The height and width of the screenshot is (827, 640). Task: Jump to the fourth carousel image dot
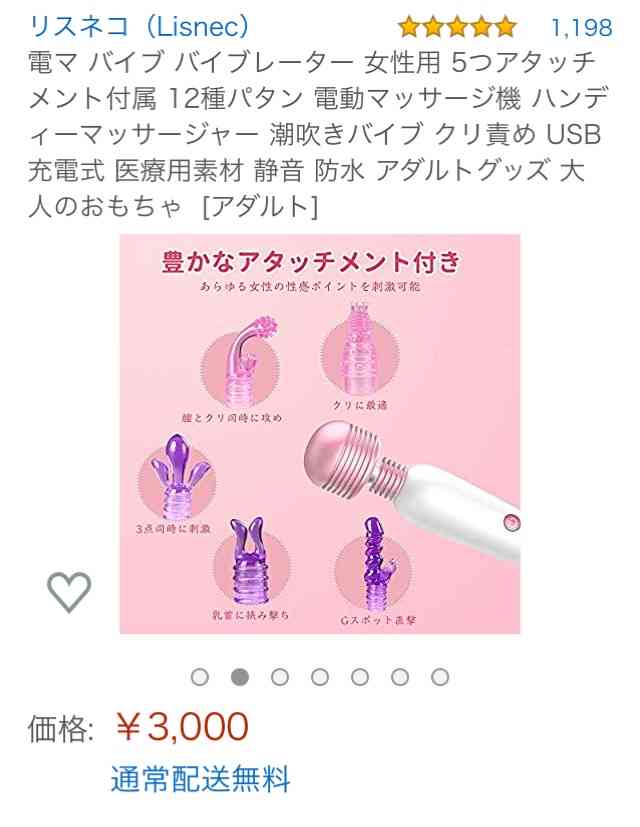coord(320,677)
